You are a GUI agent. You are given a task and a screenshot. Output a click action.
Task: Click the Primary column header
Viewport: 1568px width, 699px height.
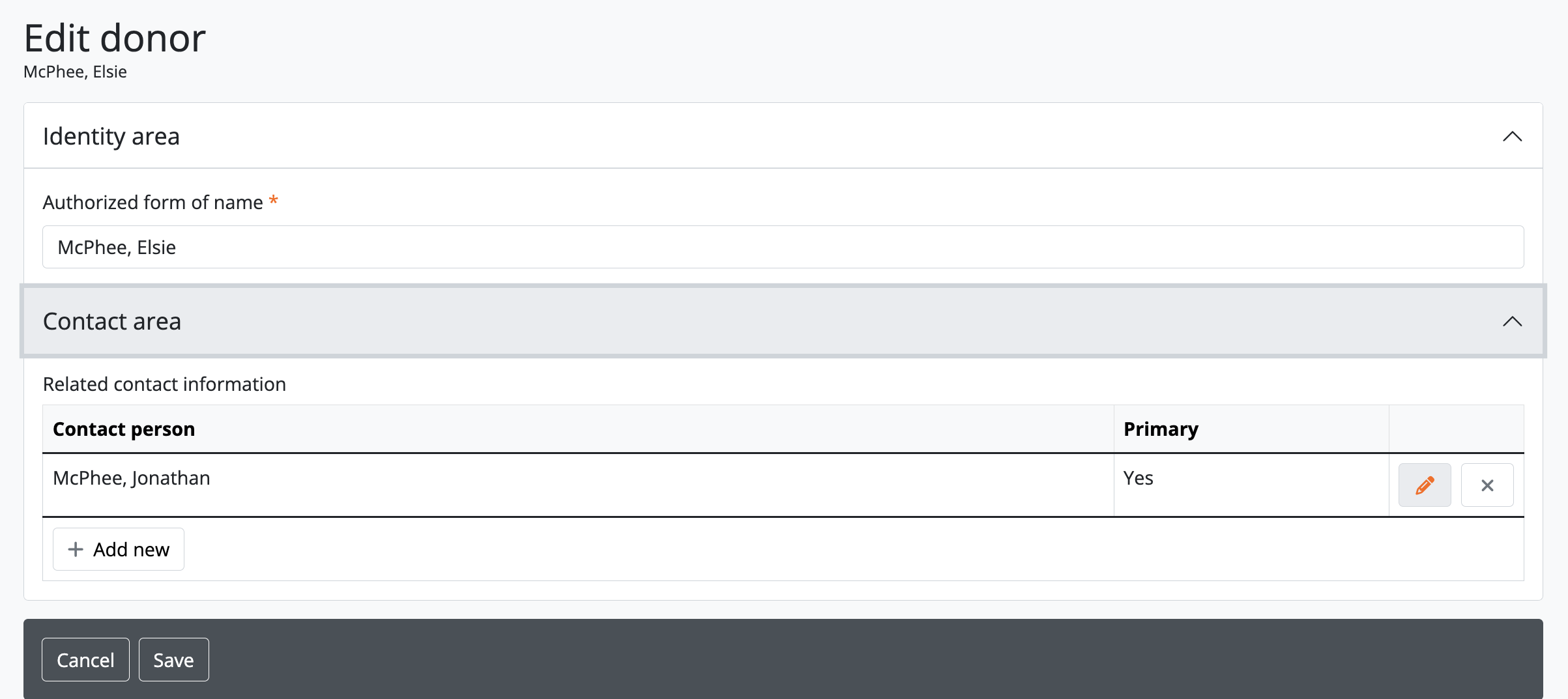(1161, 429)
